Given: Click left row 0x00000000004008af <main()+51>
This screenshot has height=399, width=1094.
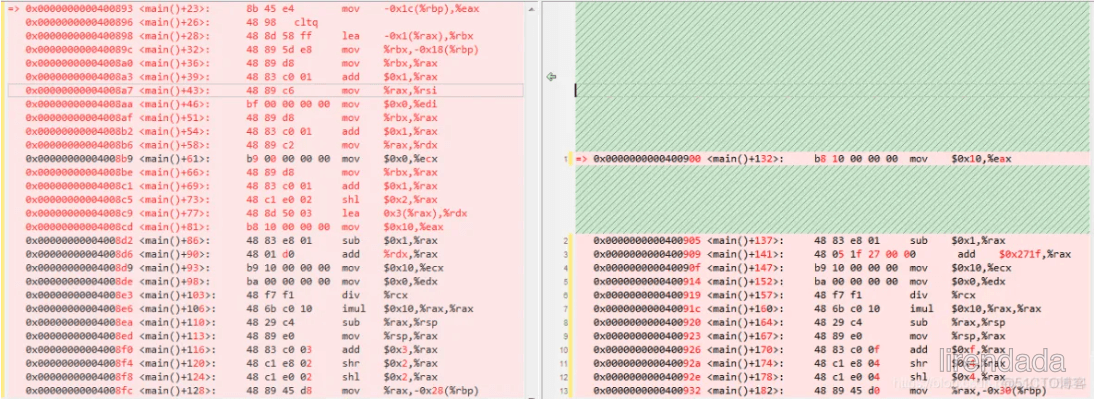Looking at the screenshot, I should click(x=265, y=118).
